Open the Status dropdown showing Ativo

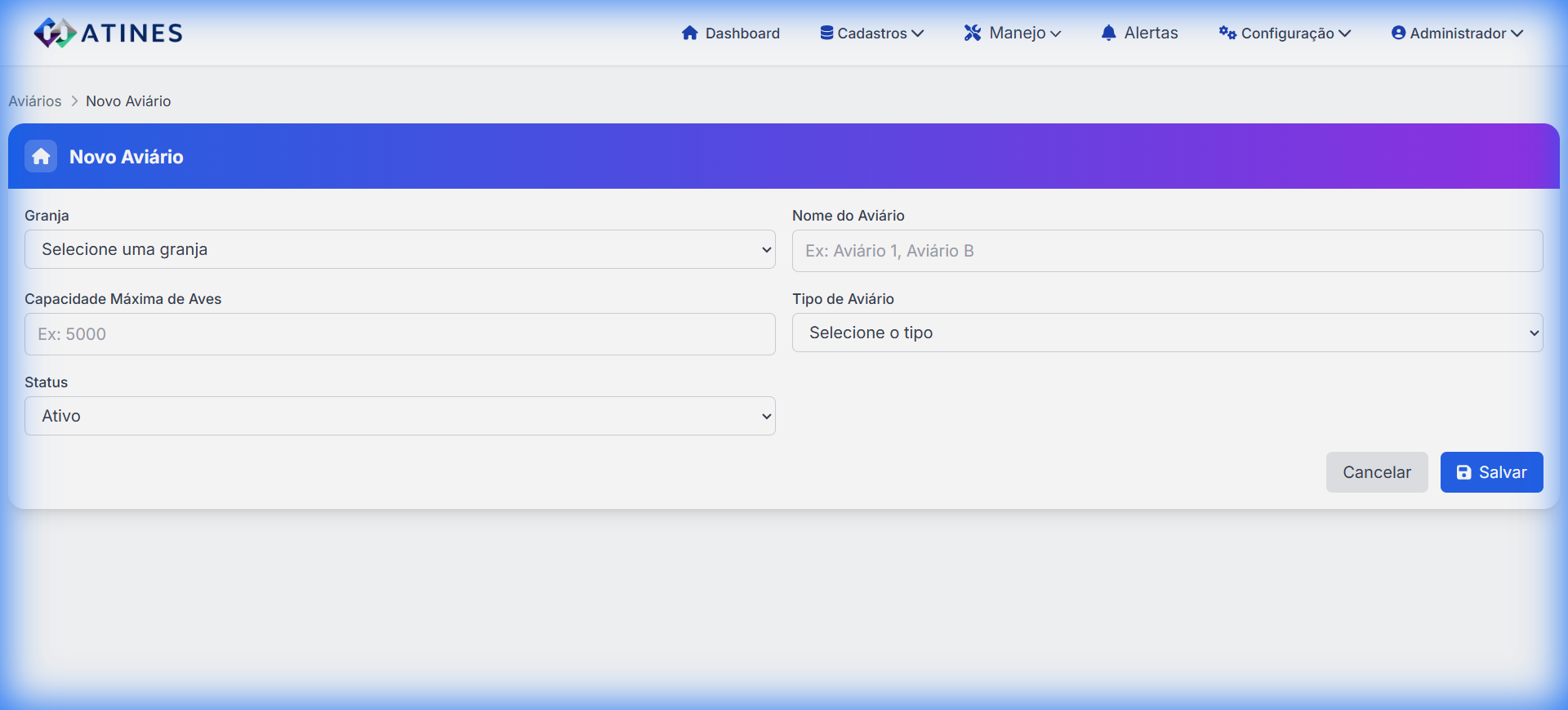tap(399, 416)
